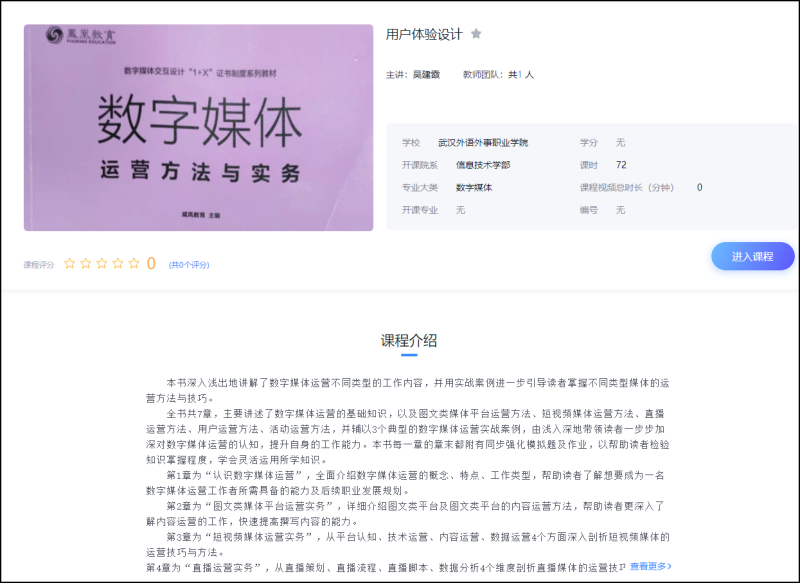This screenshot has height=583, width=800.
Task: Select the 课程介绍 section heading
Action: pos(409,340)
